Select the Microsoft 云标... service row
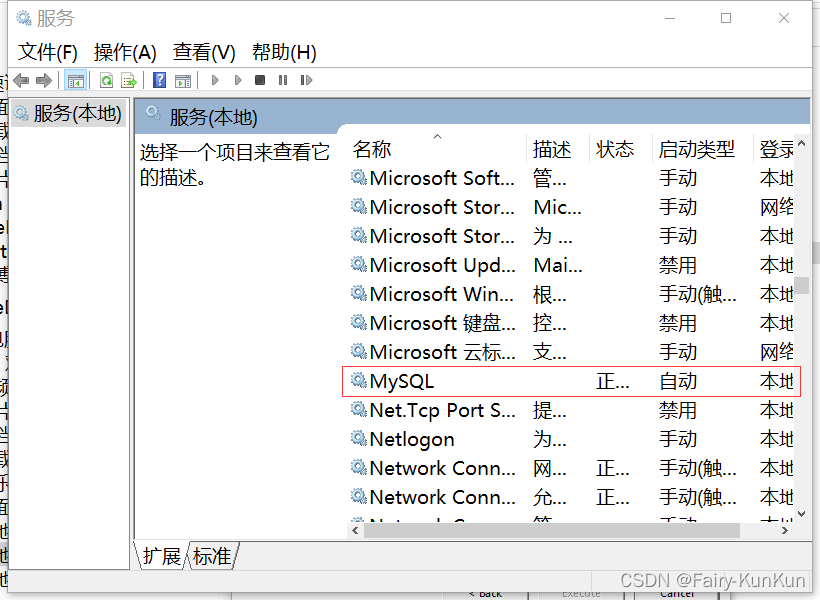Image resolution: width=820 pixels, height=600 pixels. pos(572,352)
